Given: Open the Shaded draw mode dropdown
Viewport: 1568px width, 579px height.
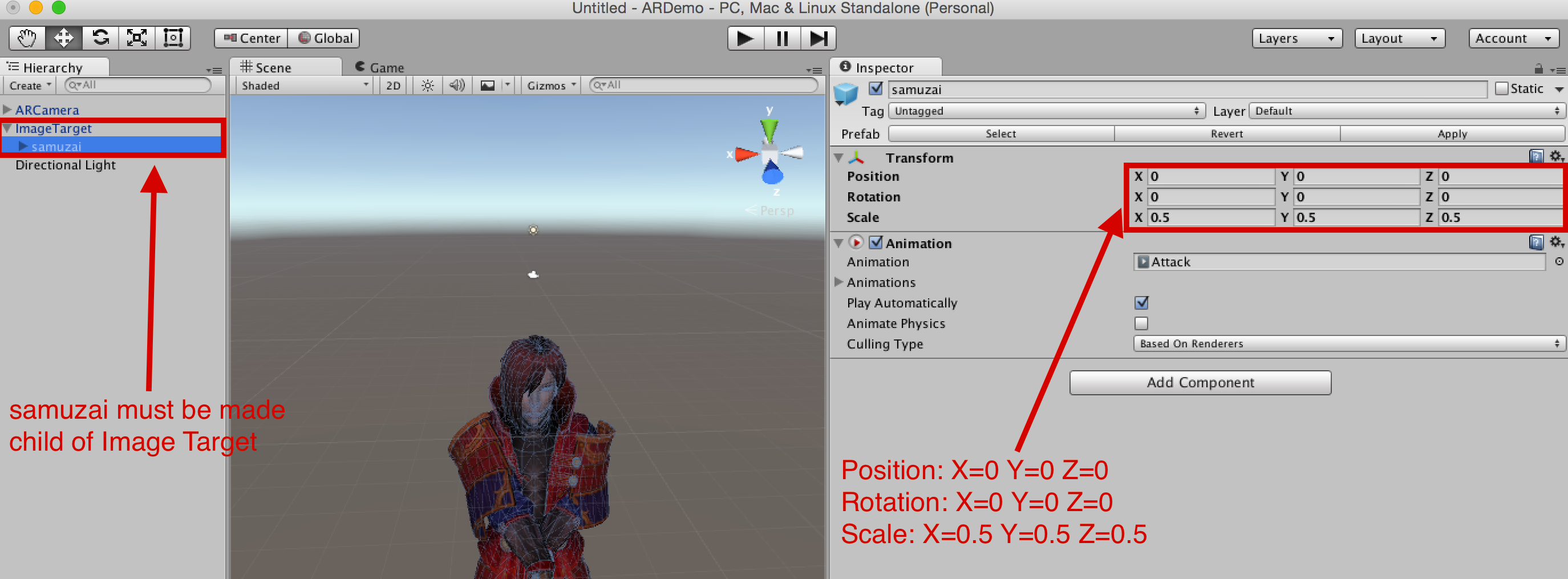Looking at the screenshot, I should (305, 85).
